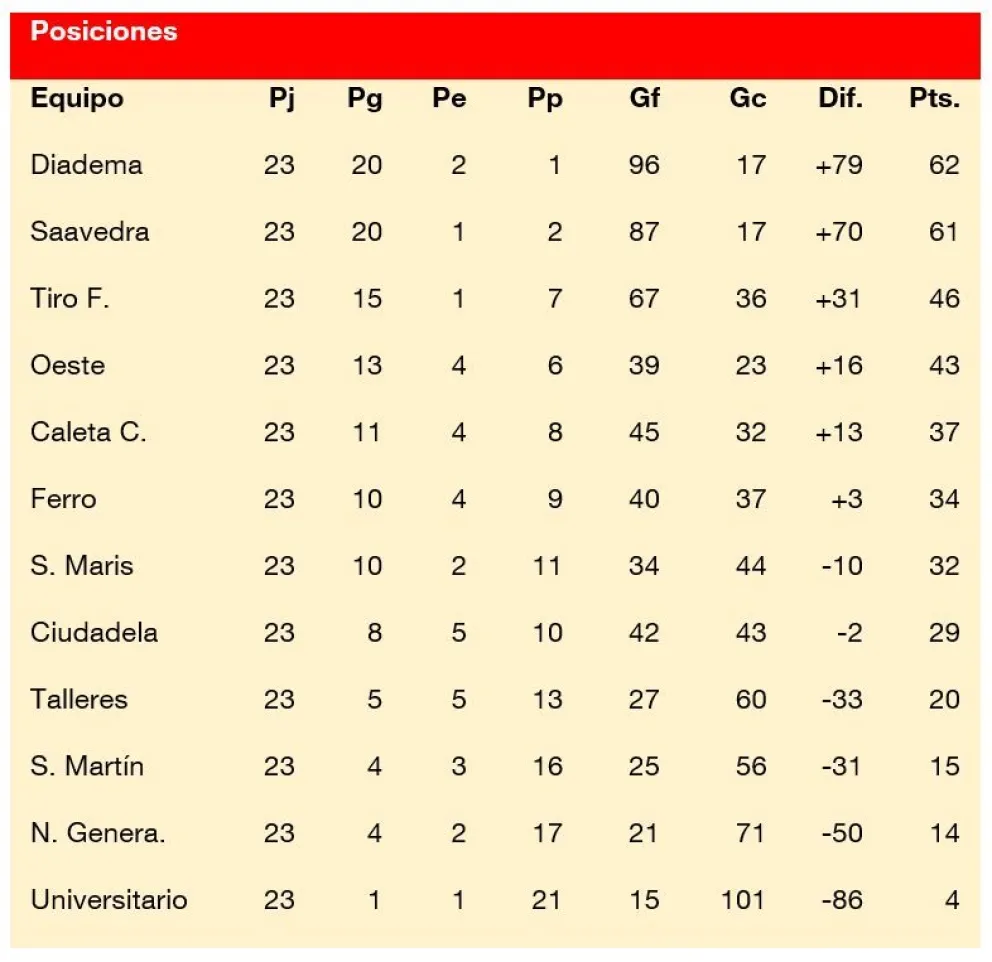Select the Equipo column header
This screenshot has width=992, height=962.
[x=77, y=99]
